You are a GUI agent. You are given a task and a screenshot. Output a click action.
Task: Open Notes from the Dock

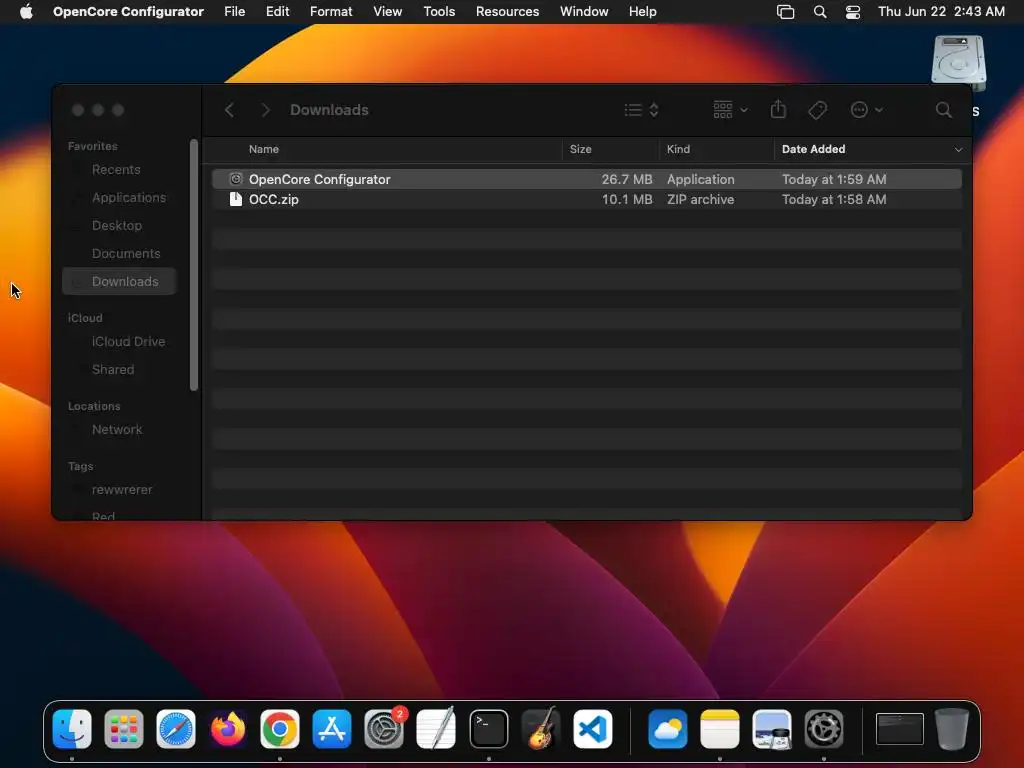click(720, 729)
